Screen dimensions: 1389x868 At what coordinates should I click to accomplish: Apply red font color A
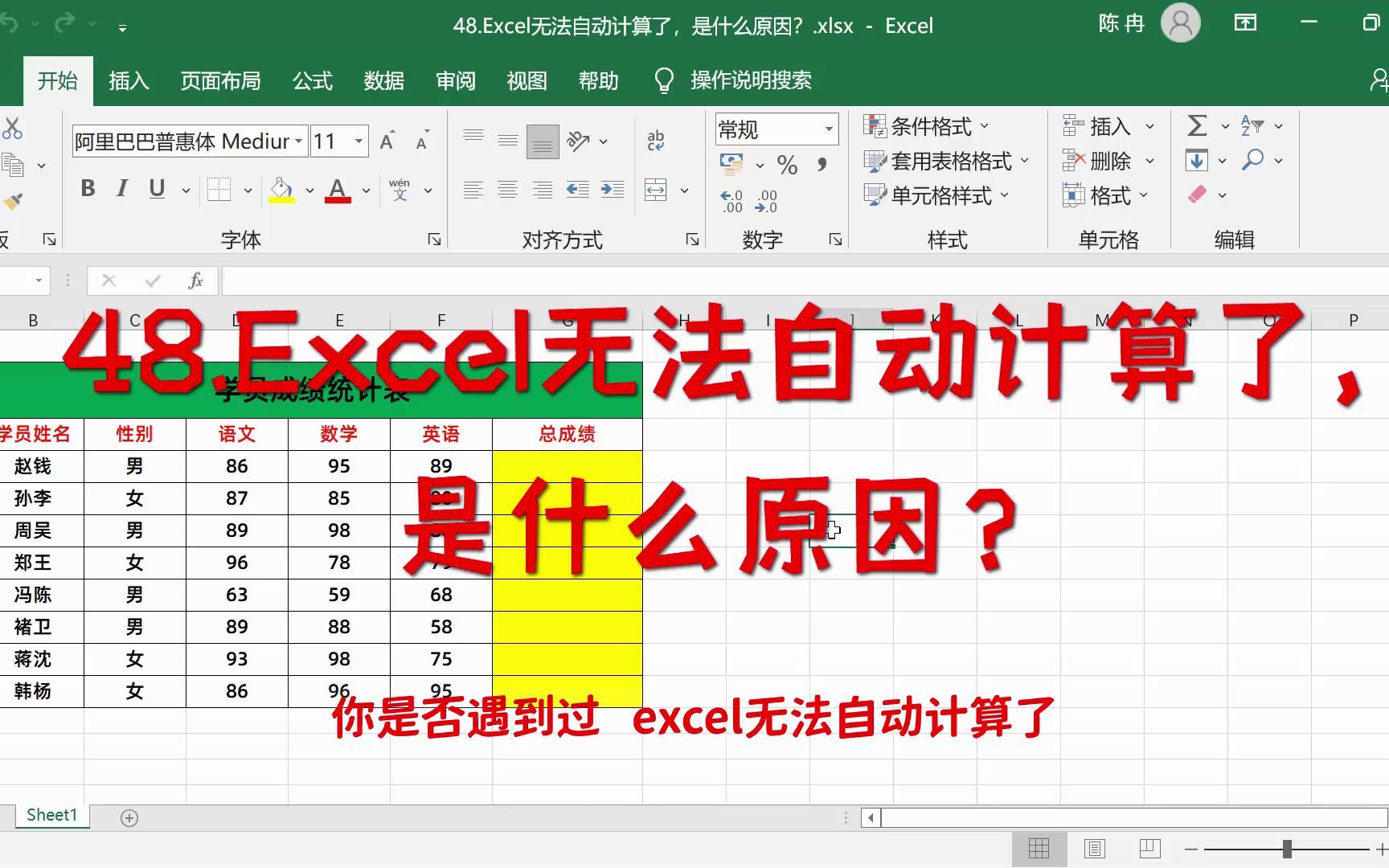338,190
